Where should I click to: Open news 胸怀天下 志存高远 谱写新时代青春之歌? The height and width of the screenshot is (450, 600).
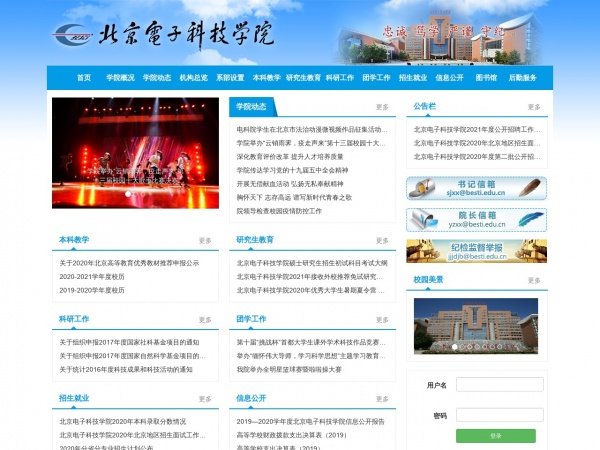tap(294, 197)
